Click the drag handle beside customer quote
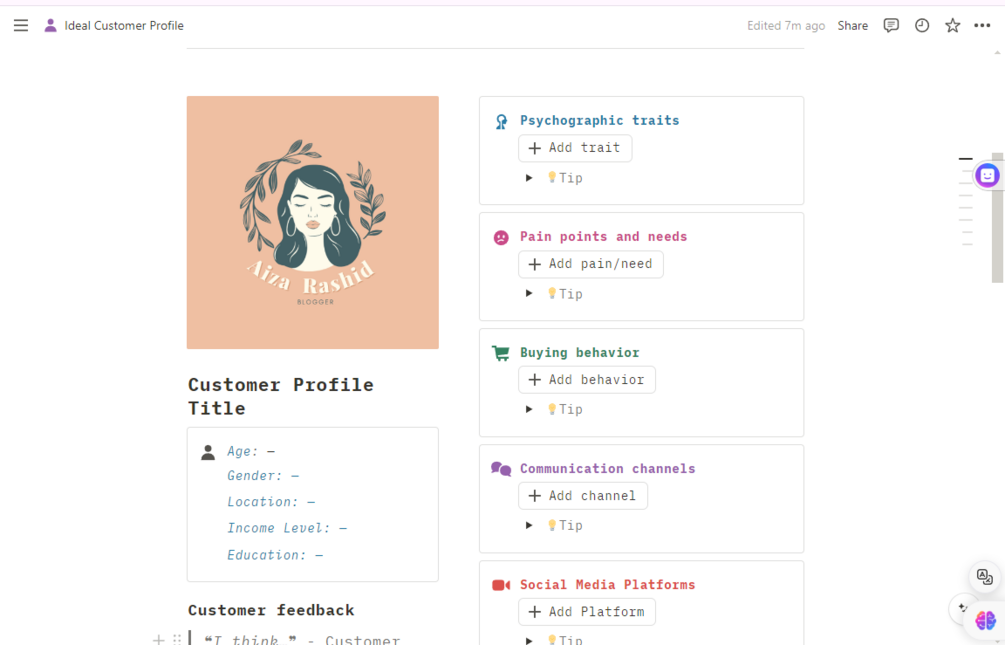 click(x=177, y=639)
